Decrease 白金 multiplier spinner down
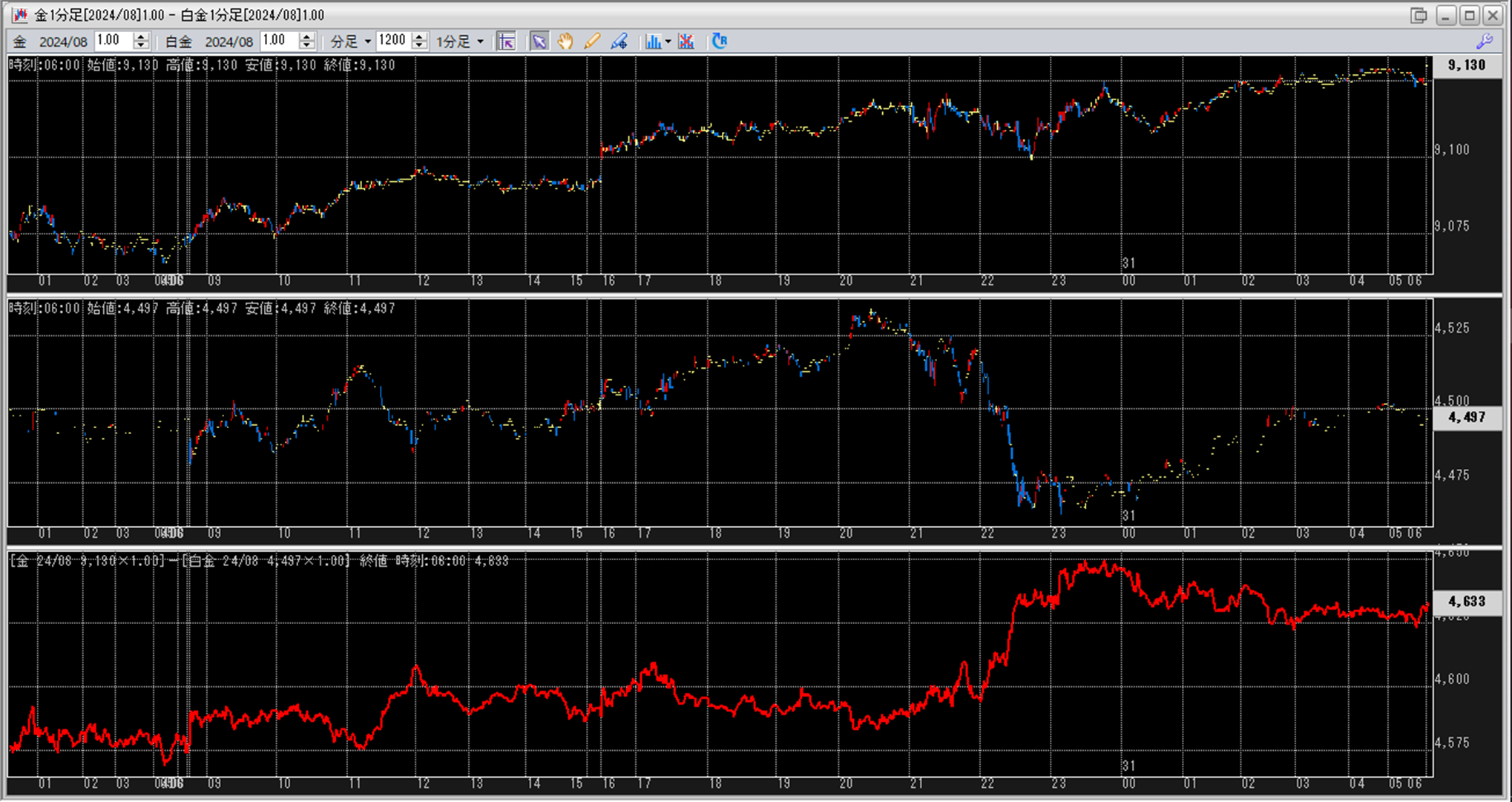This screenshot has height=802, width=1512. pyautogui.click(x=307, y=46)
